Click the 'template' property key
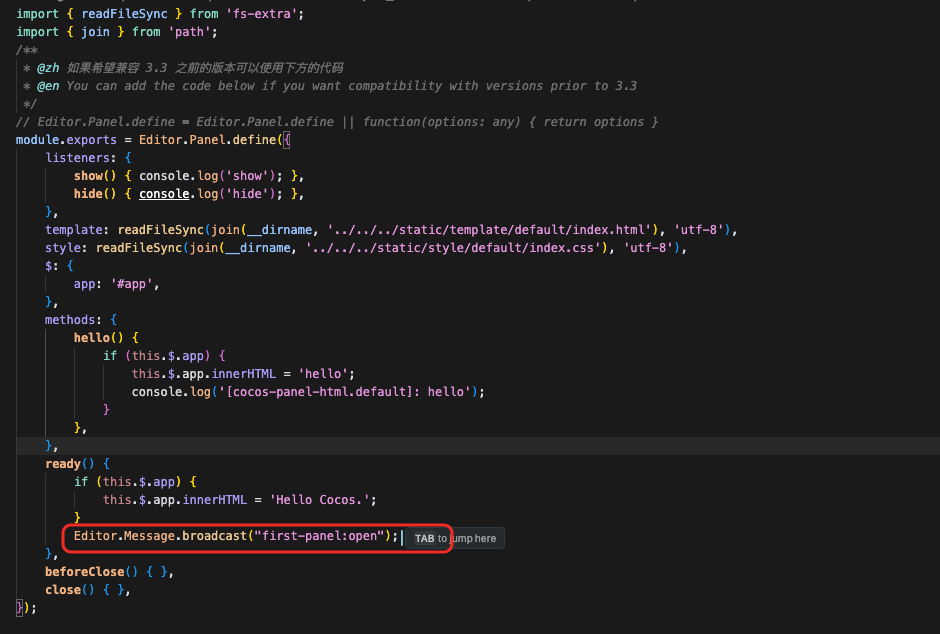Image resolution: width=940 pixels, height=634 pixels. pos(74,230)
